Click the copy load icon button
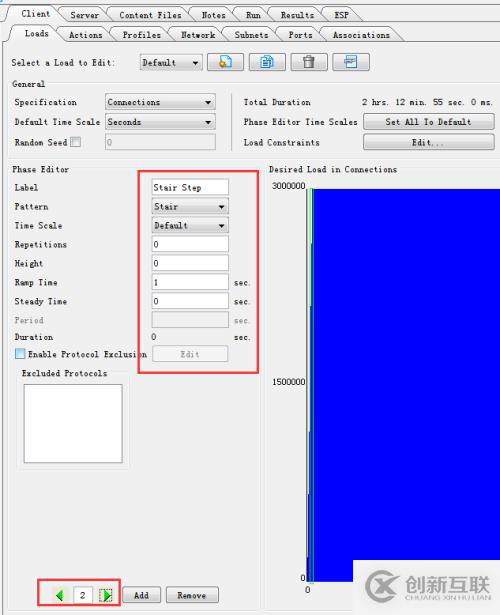This screenshot has width=500, height=615. [267, 62]
